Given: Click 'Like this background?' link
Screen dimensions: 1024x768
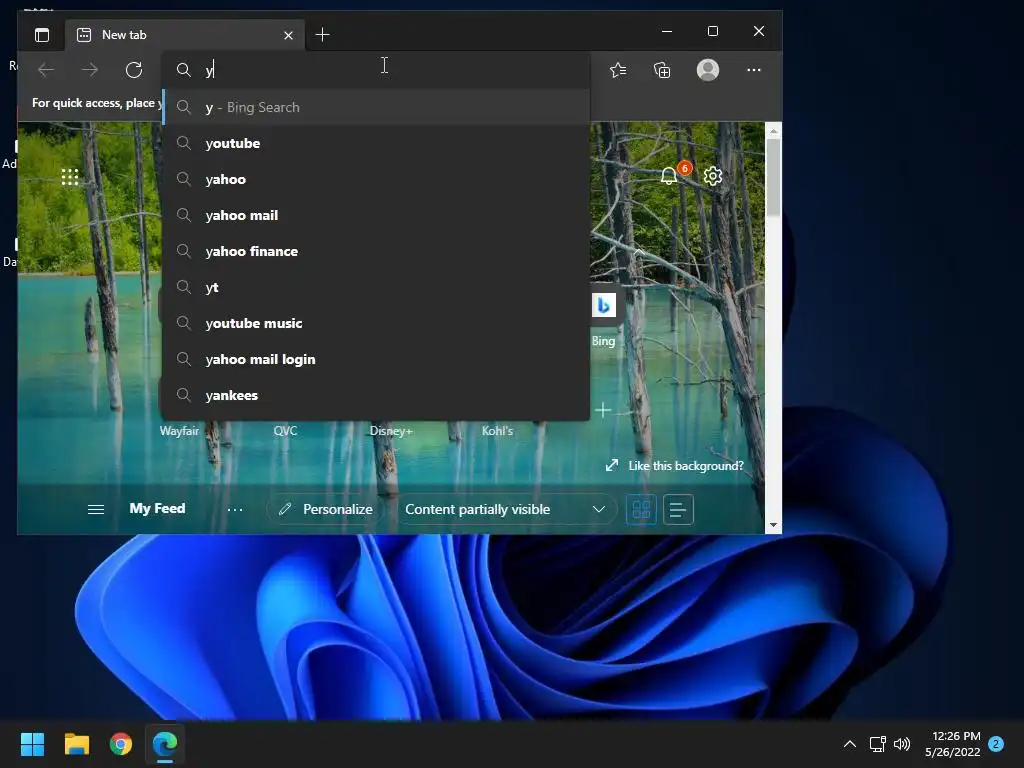Looking at the screenshot, I should (675, 466).
